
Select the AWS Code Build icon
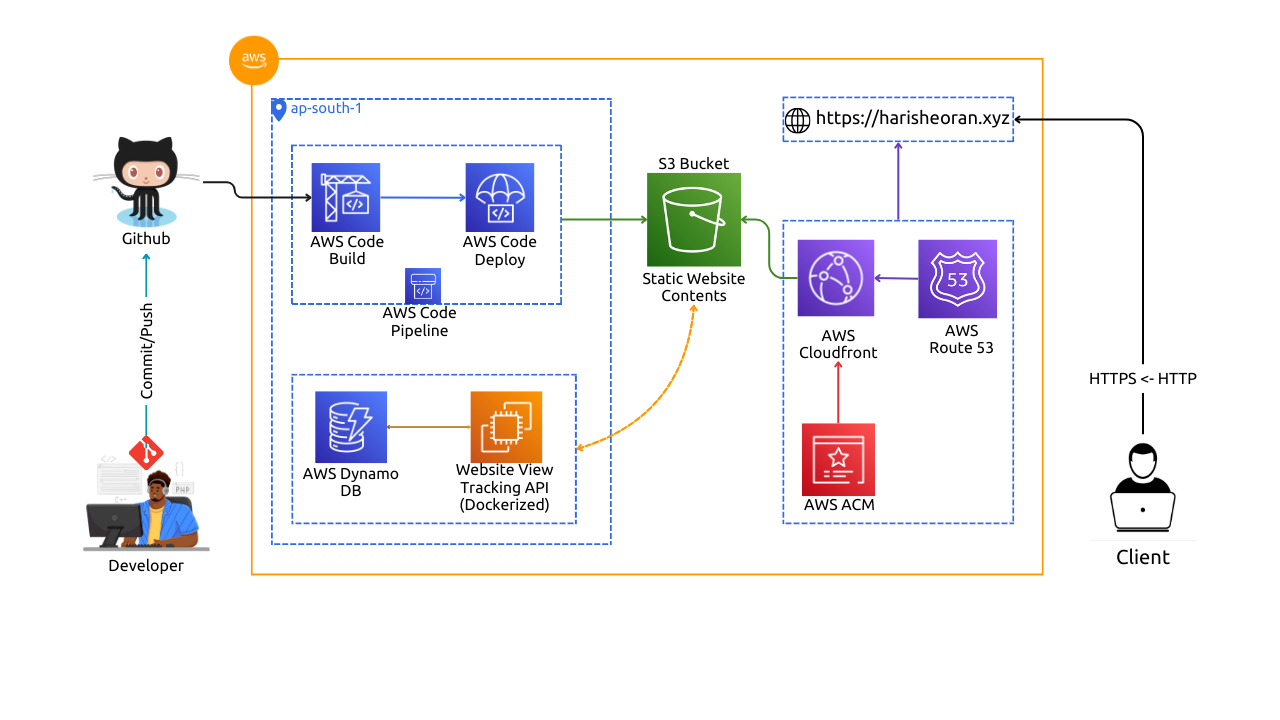click(x=346, y=197)
